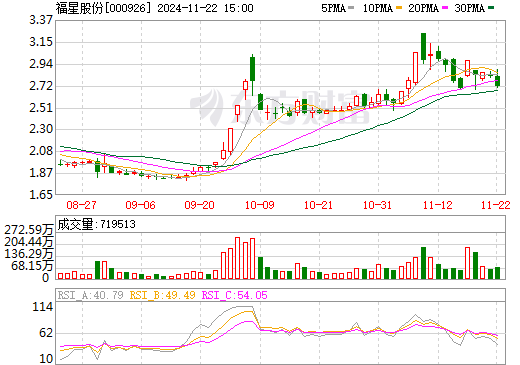
Task: Click the 5PMA gray legend swatch
Action: [351, 7]
